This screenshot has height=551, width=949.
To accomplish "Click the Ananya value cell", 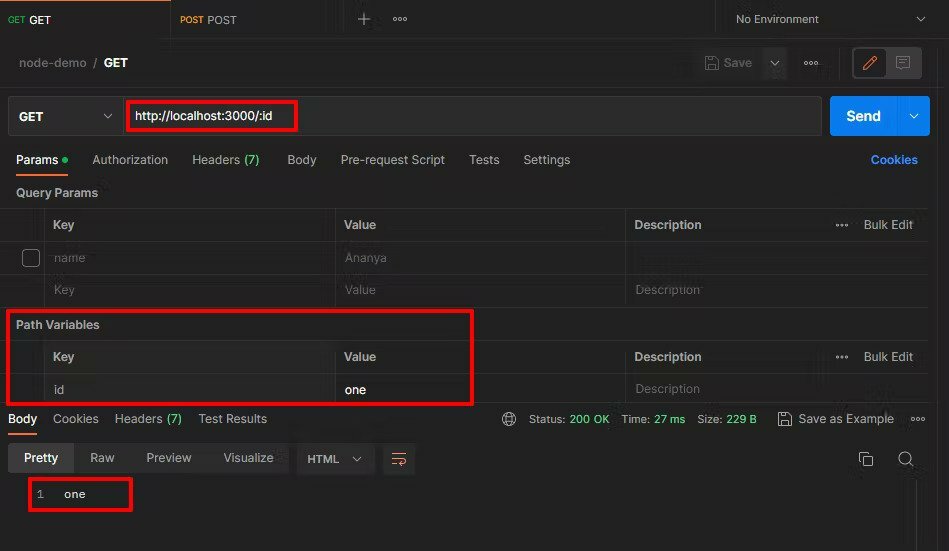I will point(480,258).
